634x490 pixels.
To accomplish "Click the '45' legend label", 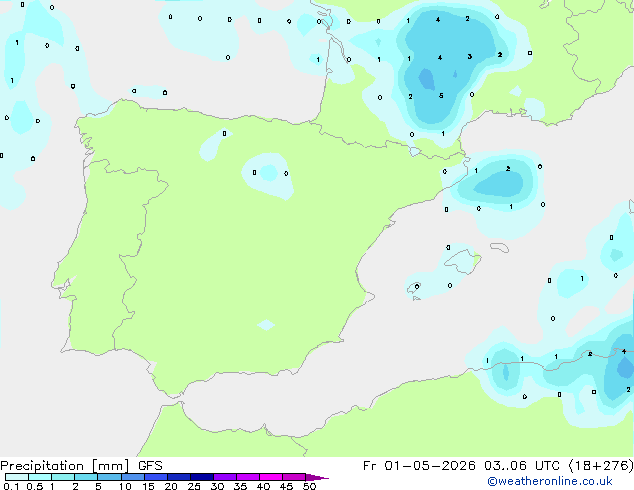I will [x=286, y=486].
